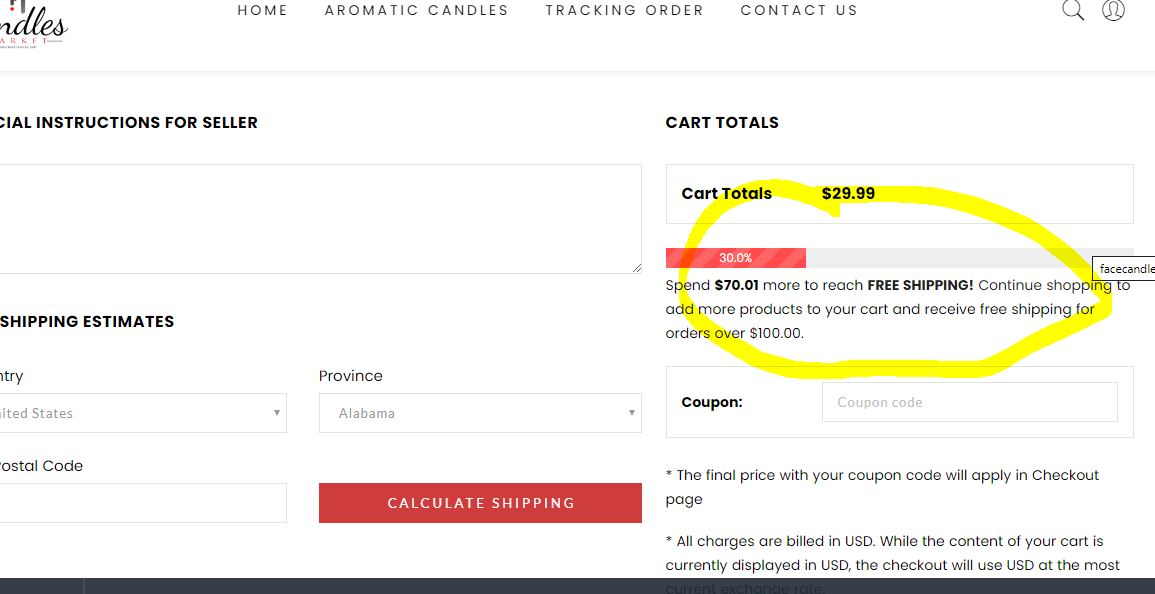Image resolution: width=1155 pixels, height=594 pixels.
Task: Click the red 30.0% progress fill
Action: (735, 258)
